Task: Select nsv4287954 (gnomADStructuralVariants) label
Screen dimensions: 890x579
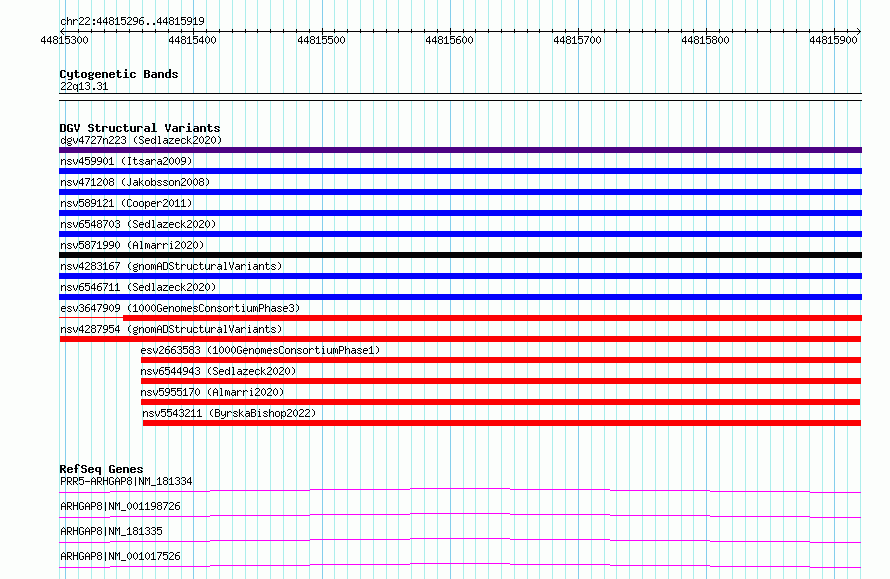Action: 171,329
